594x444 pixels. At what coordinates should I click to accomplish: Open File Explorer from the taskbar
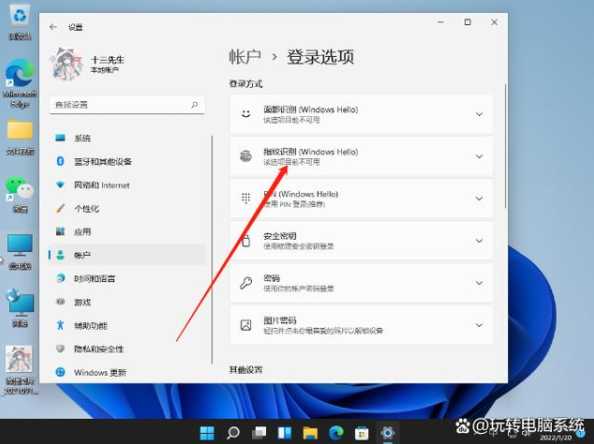(x=310, y=433)
